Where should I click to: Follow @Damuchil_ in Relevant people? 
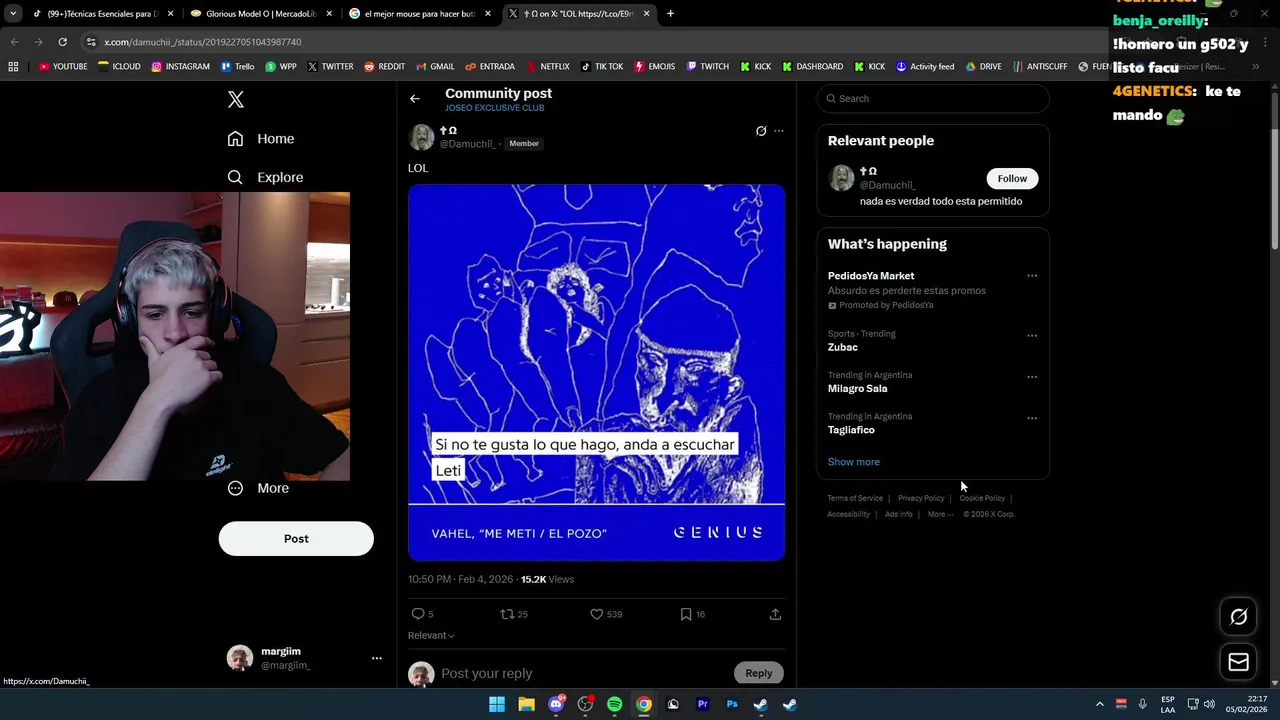[1012, 178]
